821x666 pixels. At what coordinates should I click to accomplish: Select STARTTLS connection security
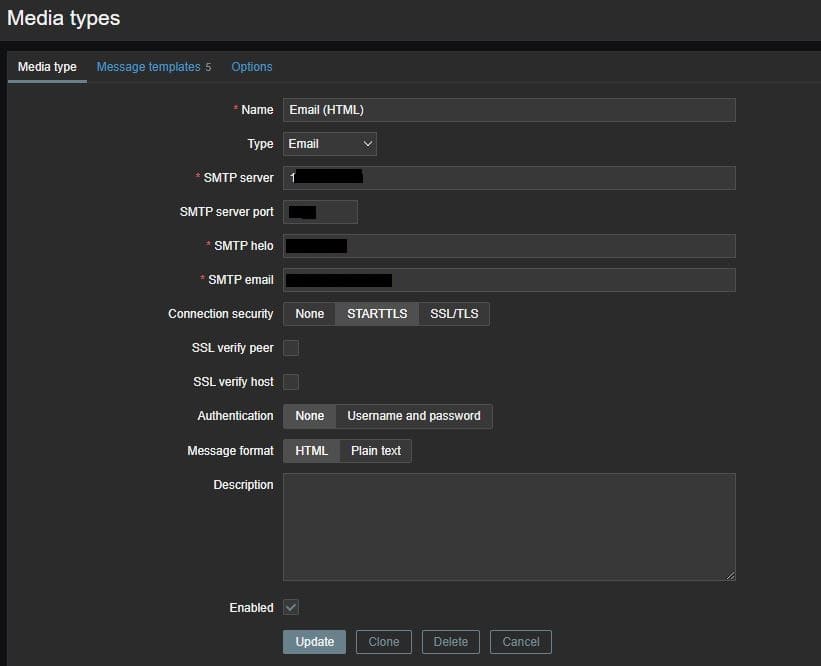click(377, 314)
